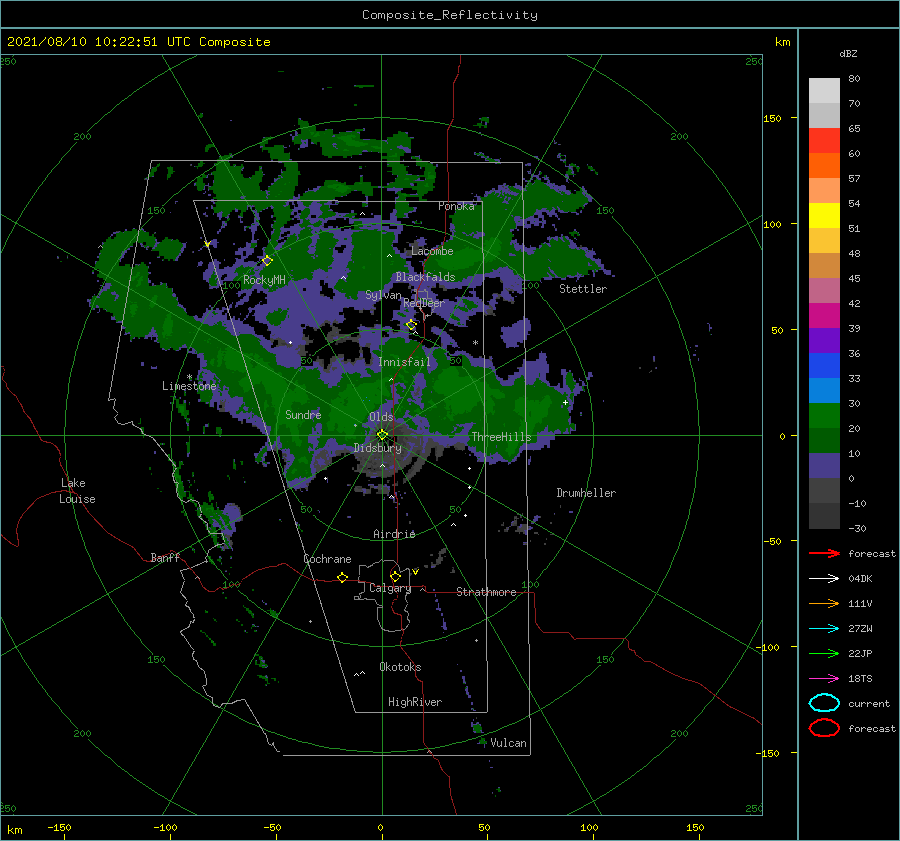Pick the yellow 51-54 dBZ color swatch
The width and height of the screenshot is (900, 841).
824,216
